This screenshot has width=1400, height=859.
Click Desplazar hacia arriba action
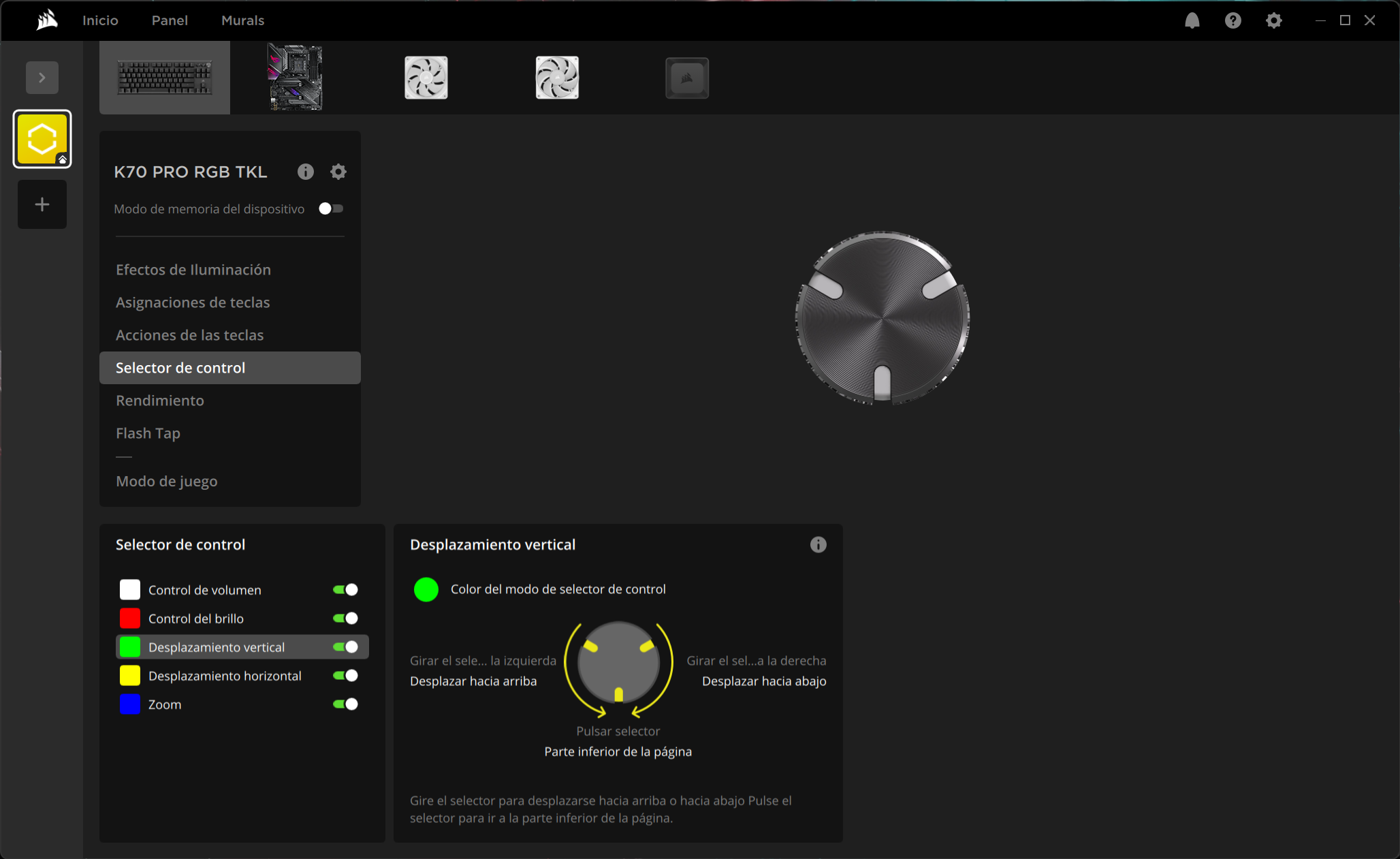point(473,681)
